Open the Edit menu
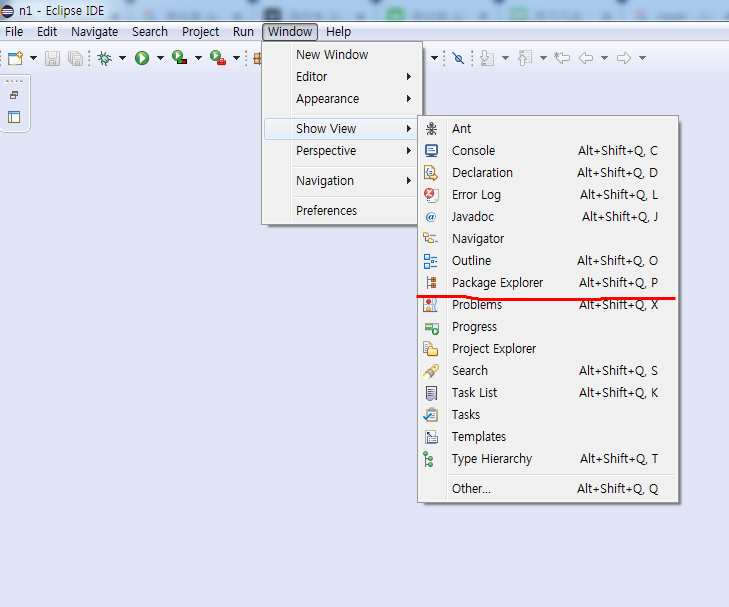The image size is (729, 607). (47, 32)
